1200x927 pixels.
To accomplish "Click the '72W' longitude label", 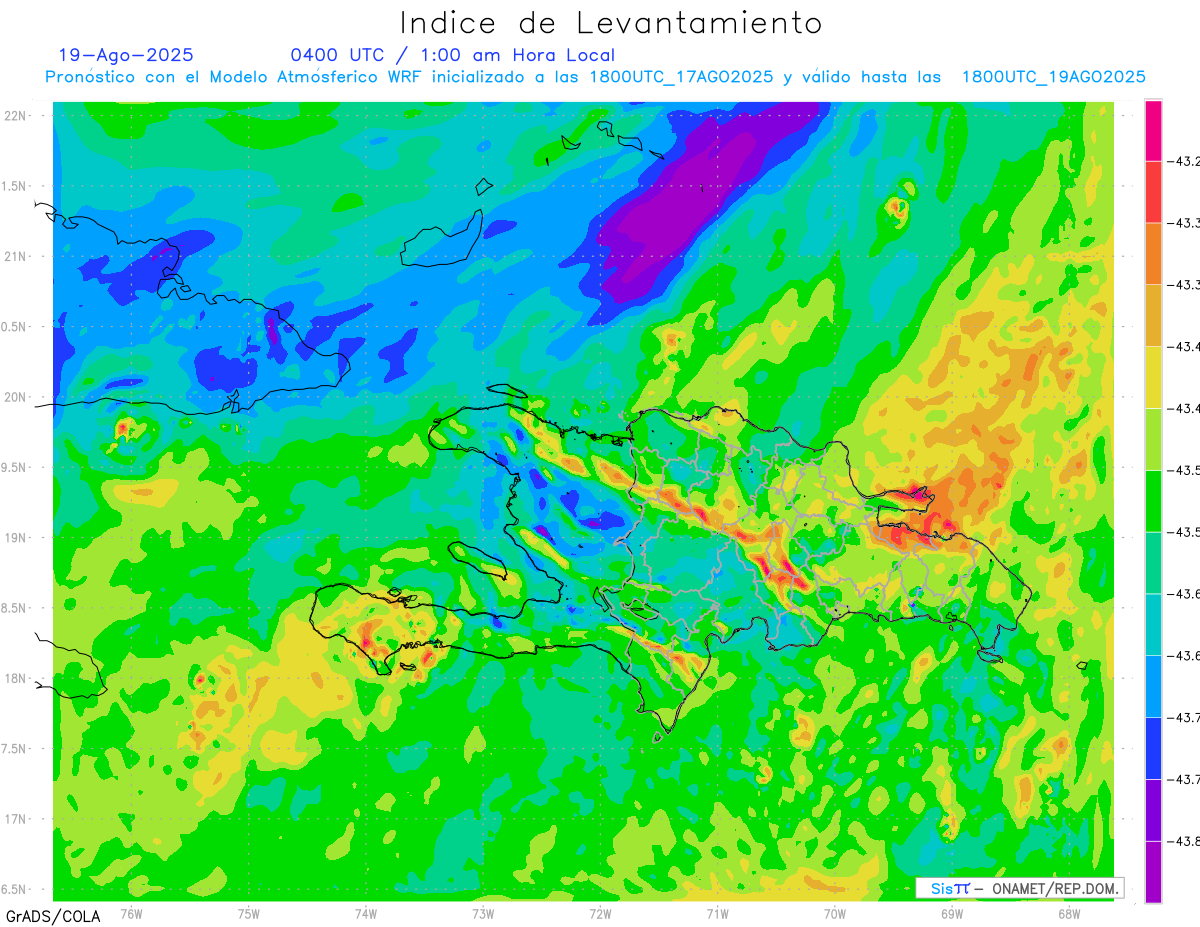I will coord(600,913).
